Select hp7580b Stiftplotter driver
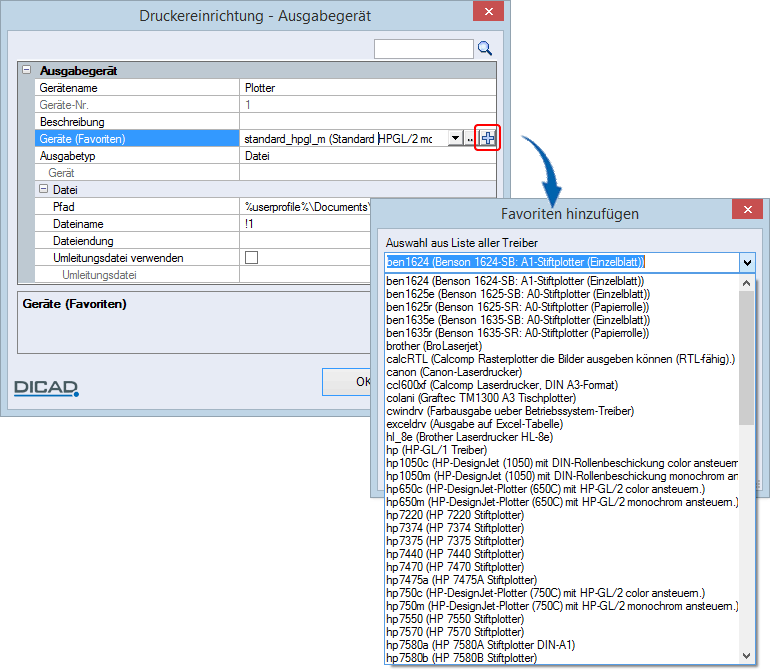 tap(562, 658)
